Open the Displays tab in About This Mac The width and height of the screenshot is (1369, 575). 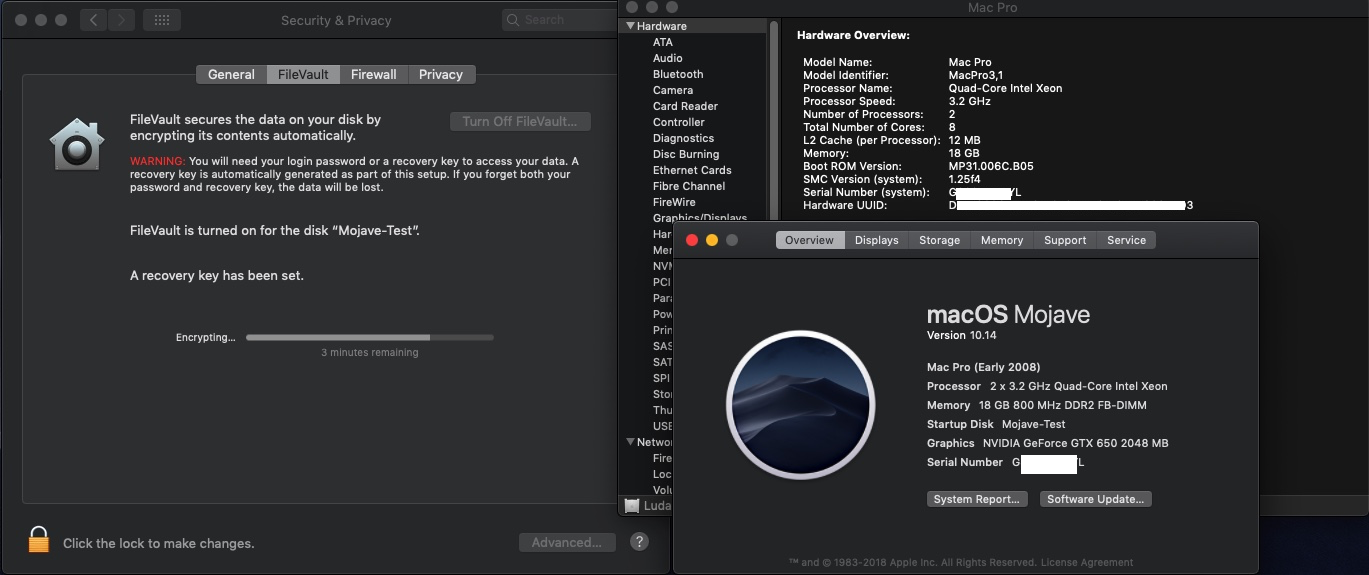tap(876, 240)
